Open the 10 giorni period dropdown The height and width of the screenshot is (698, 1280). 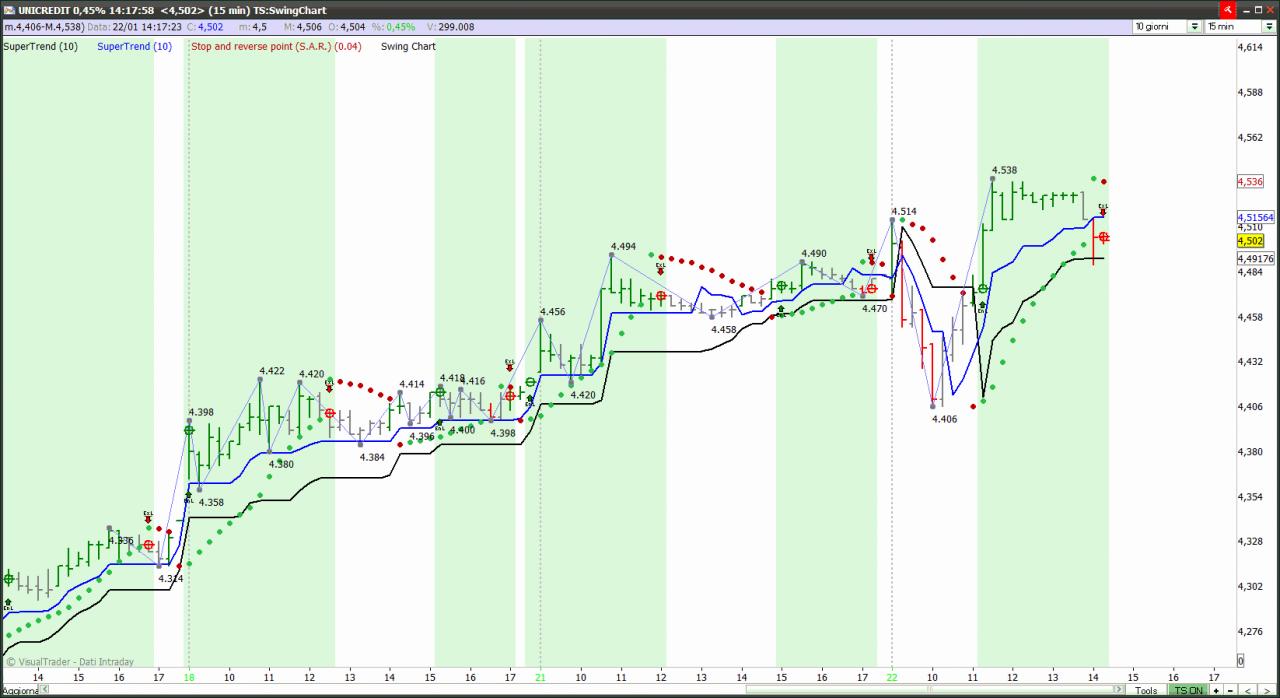coord(1167,27)
